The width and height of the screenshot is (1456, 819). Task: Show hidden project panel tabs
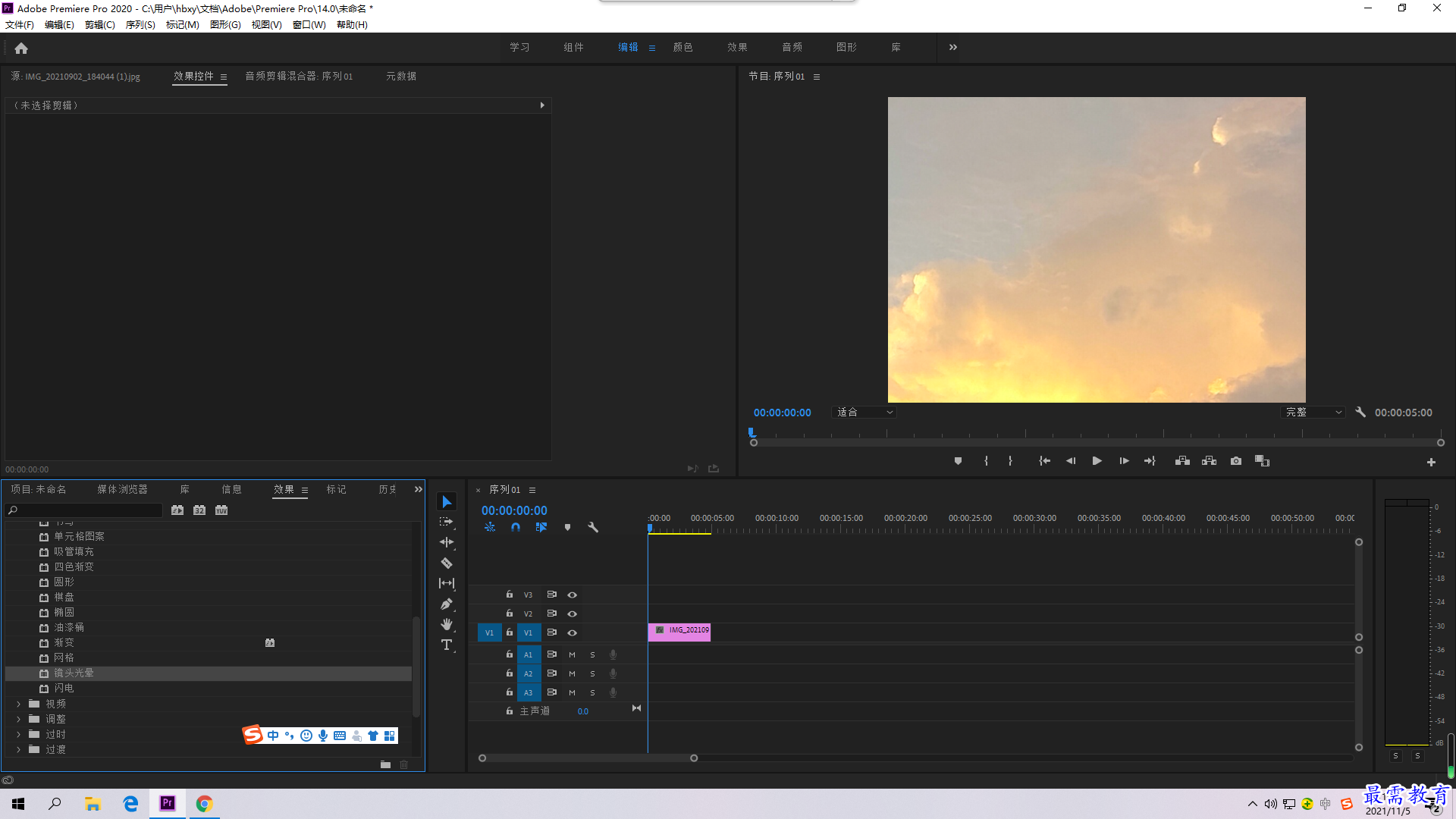pyautogui.click(x=418, y=489)
